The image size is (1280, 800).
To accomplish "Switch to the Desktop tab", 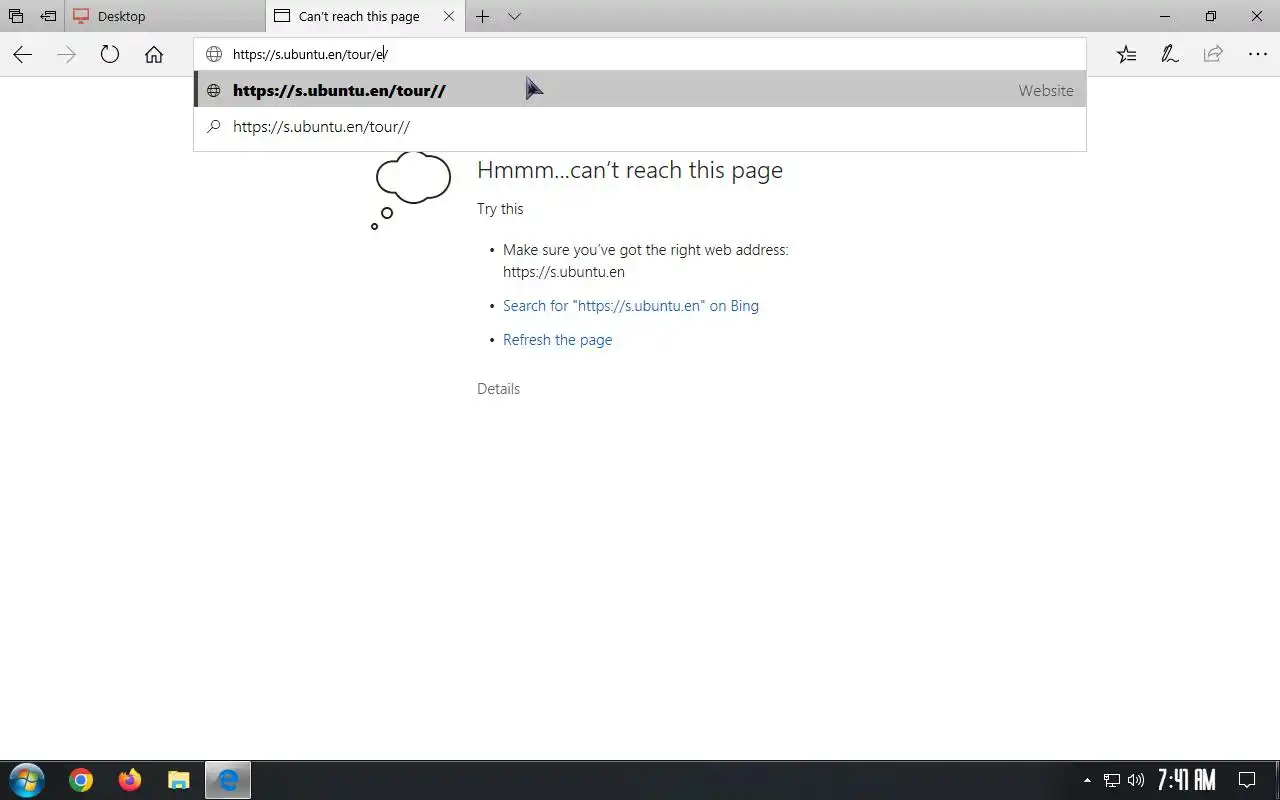I will tap(165, 16).
